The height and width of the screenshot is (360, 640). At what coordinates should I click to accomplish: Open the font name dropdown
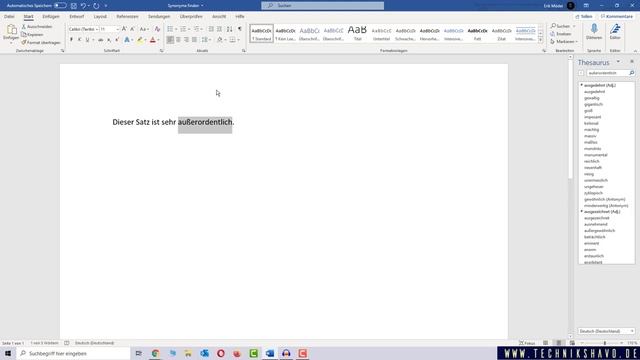[x=97, y=29]
